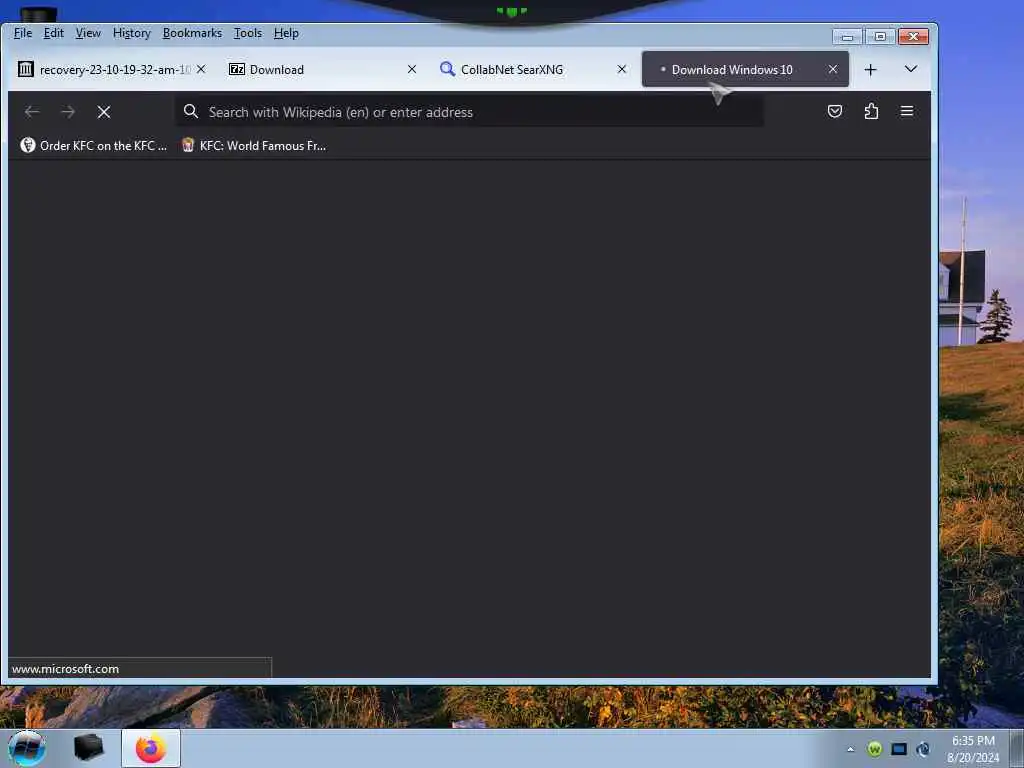Go back one page
The height and width of the screenshot is (768, 1024).
[32, 112]
